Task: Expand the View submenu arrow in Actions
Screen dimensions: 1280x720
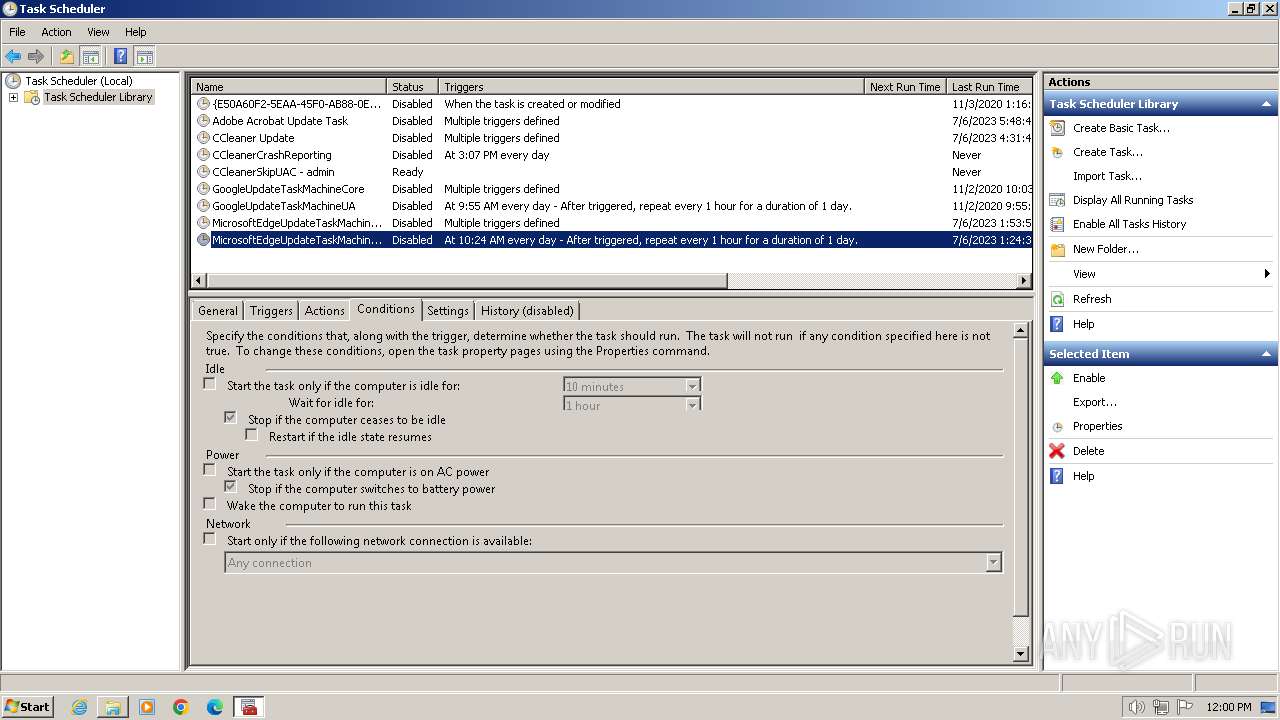Action: point(1266,274)
